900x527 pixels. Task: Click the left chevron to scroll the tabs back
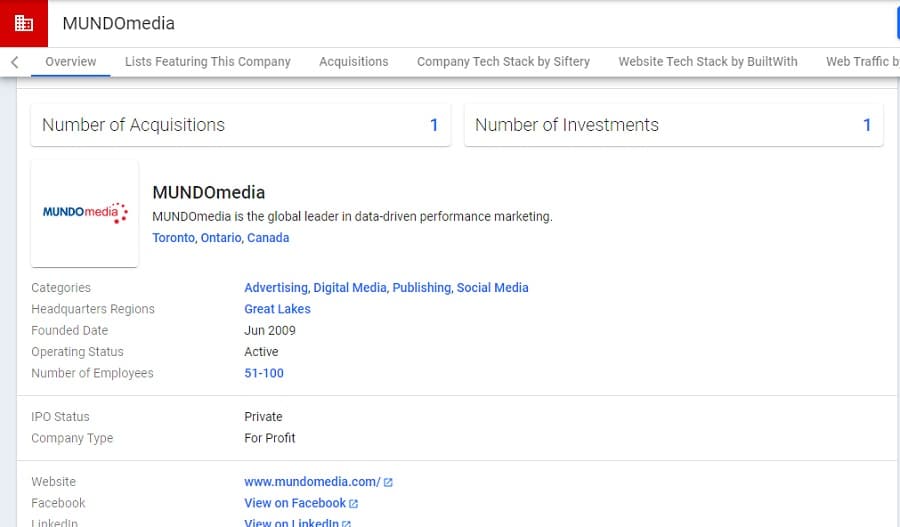[15, 62]
